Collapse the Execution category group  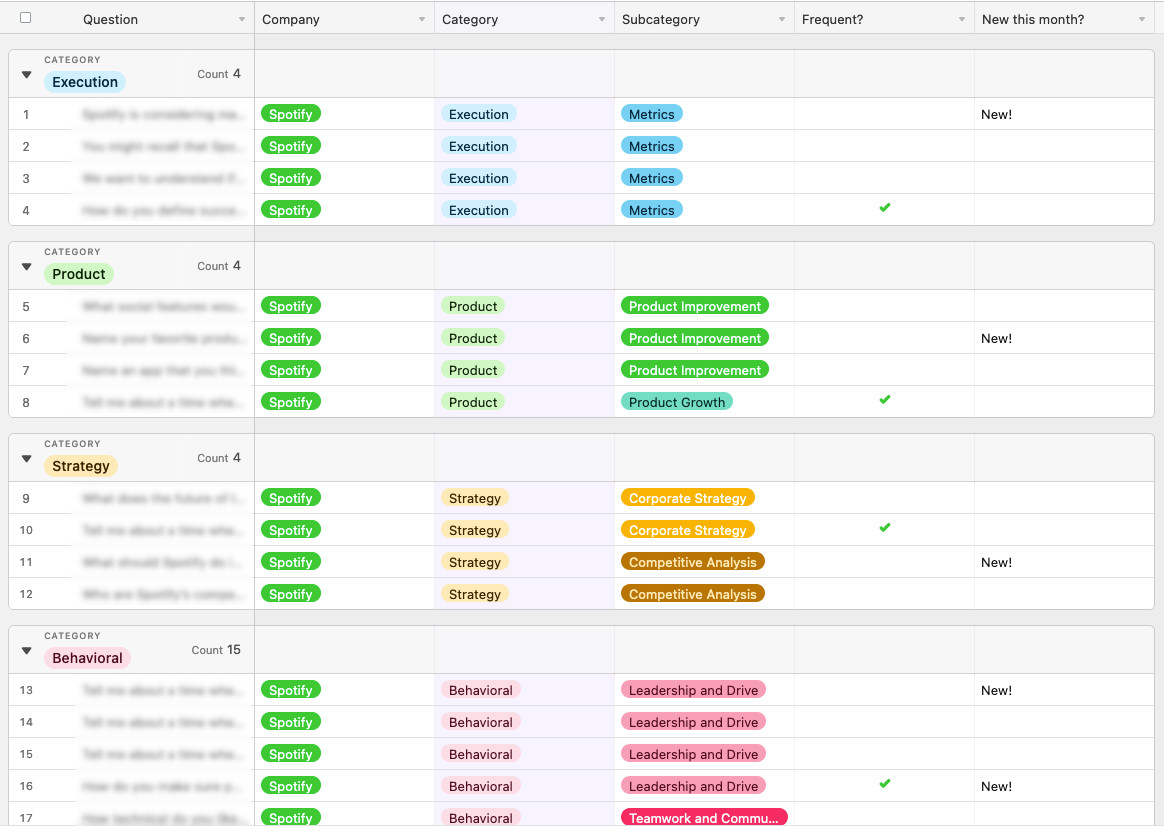pos(27,75)
